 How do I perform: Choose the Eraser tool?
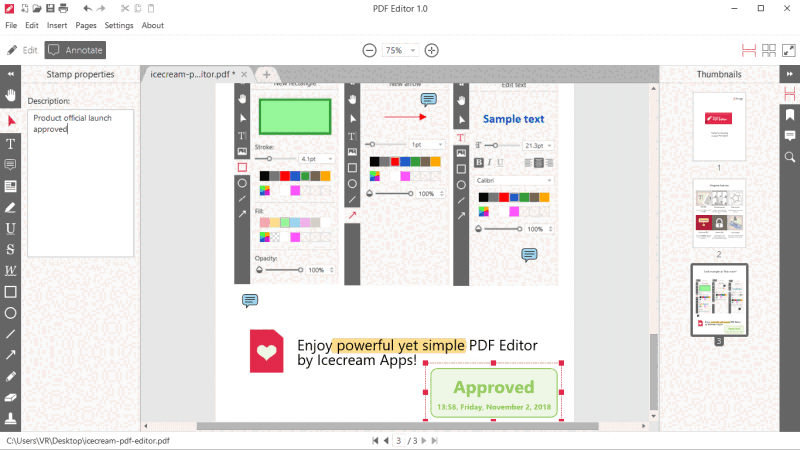coord(10,397)
